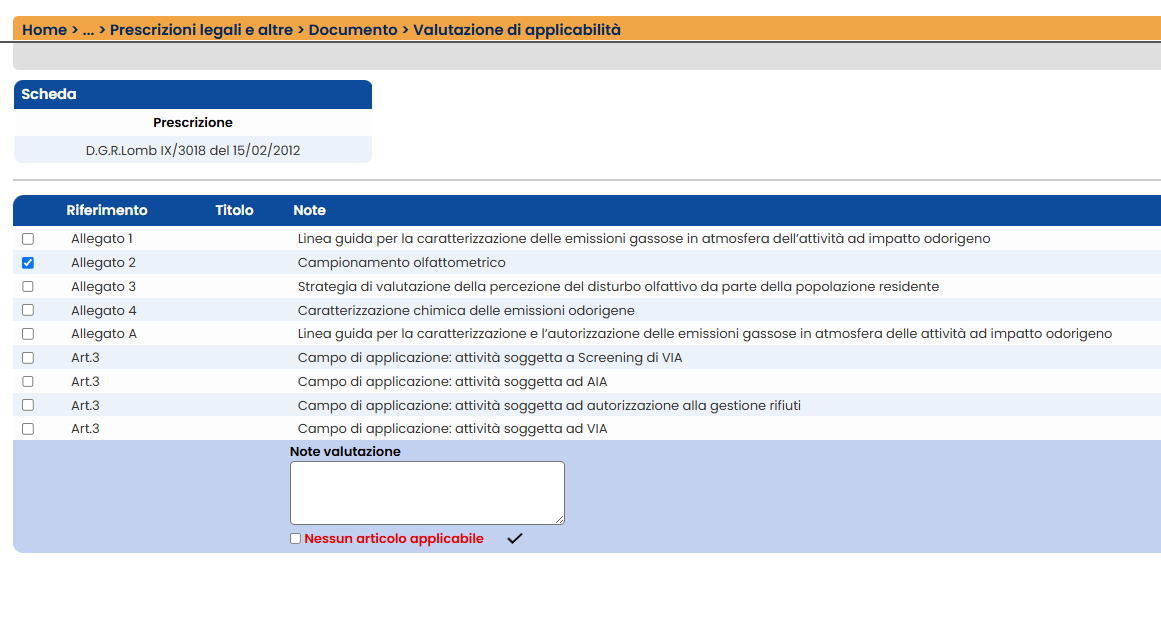Enable the Allegato 4 checkbox

click(28, 310)
